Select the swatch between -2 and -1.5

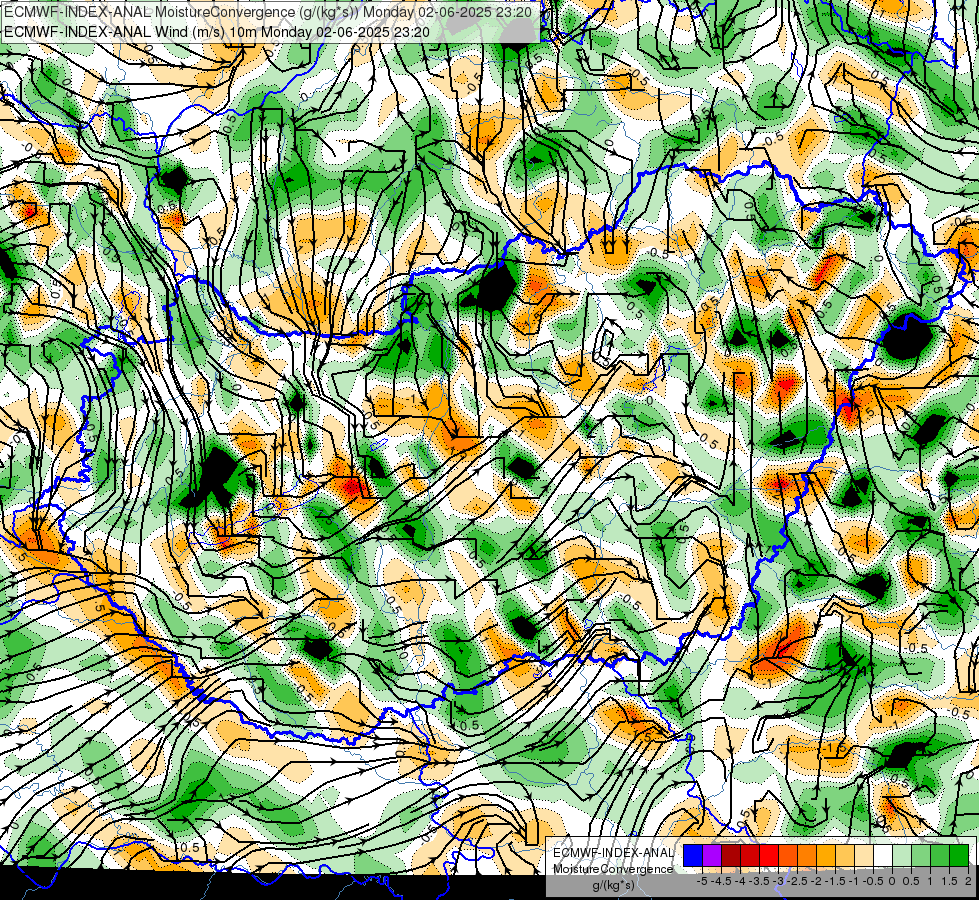coord(825,856)
